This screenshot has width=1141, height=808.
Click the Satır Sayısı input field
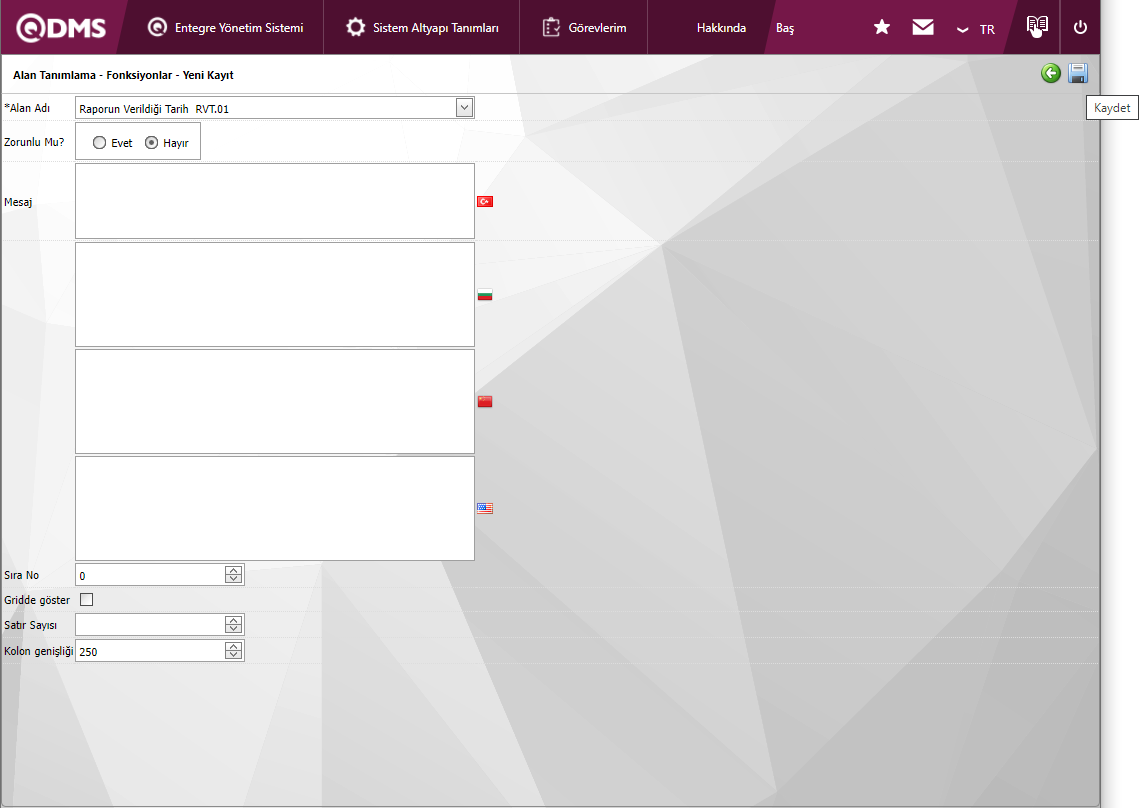150,625
